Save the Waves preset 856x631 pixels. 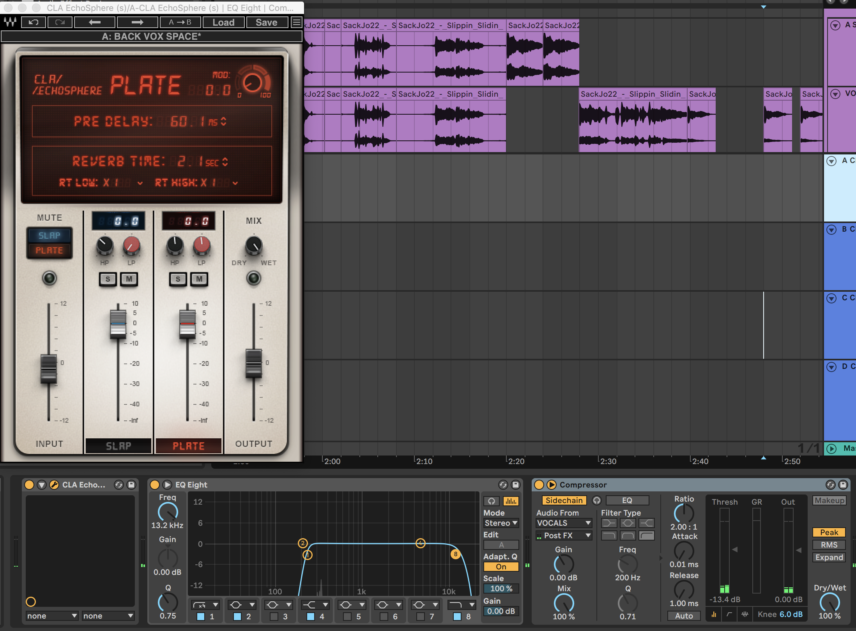click(x=266, y=22)
